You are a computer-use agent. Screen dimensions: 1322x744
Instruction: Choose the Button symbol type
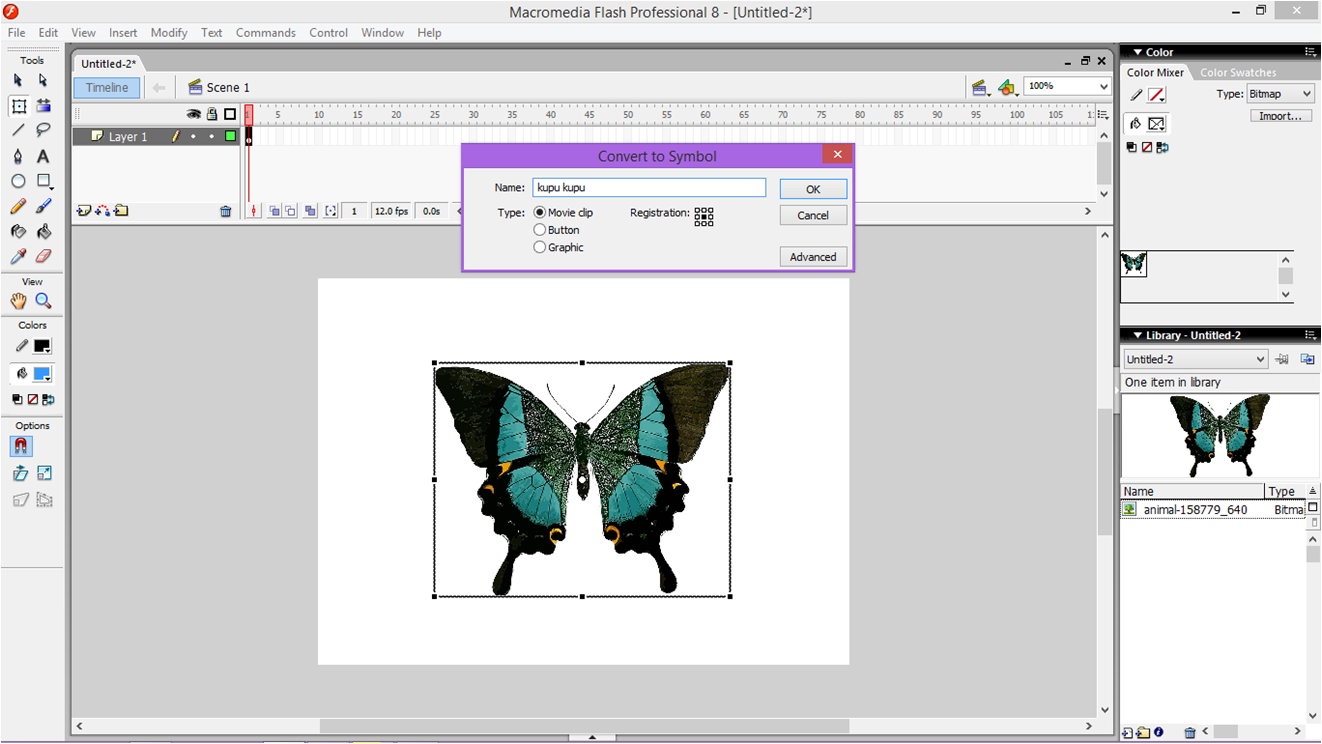557,230
